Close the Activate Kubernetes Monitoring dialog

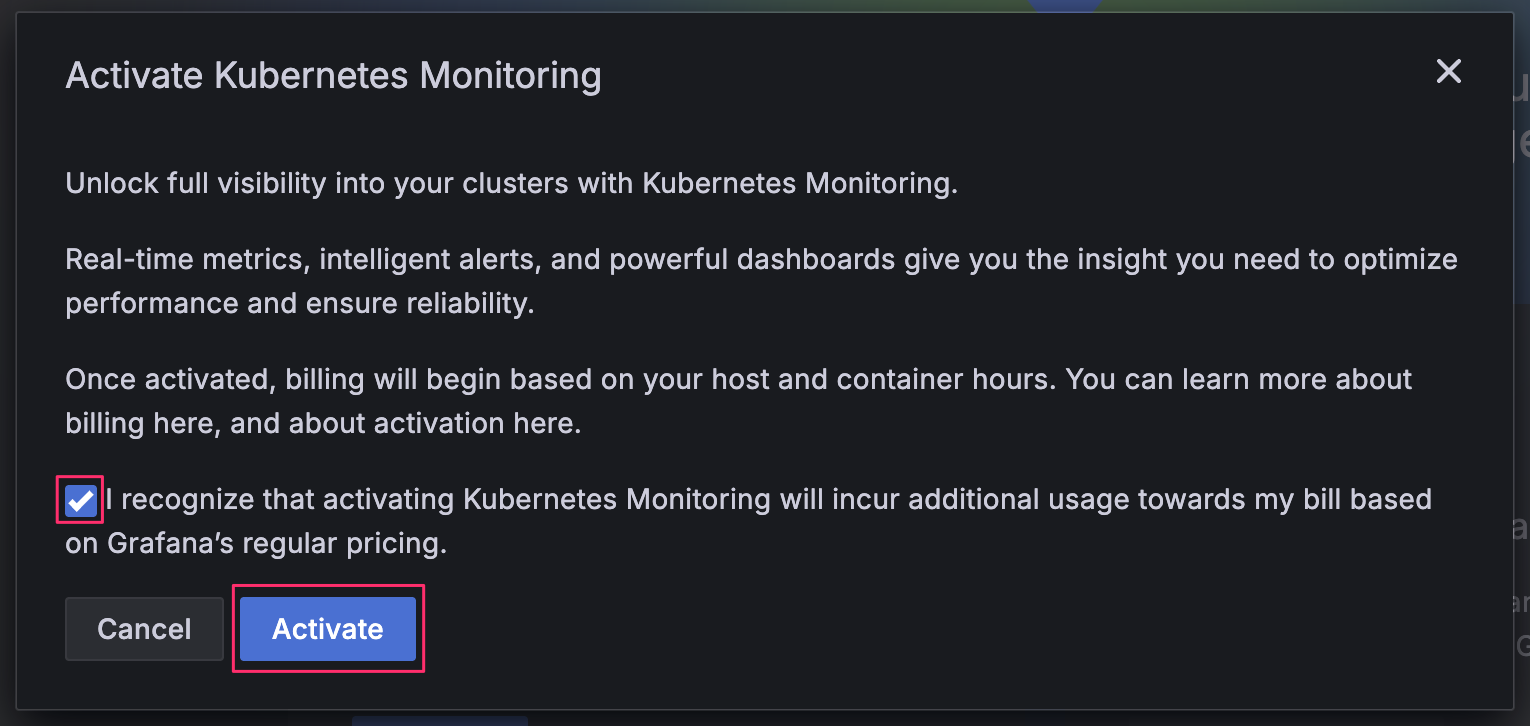click(x=1448, y=72)
